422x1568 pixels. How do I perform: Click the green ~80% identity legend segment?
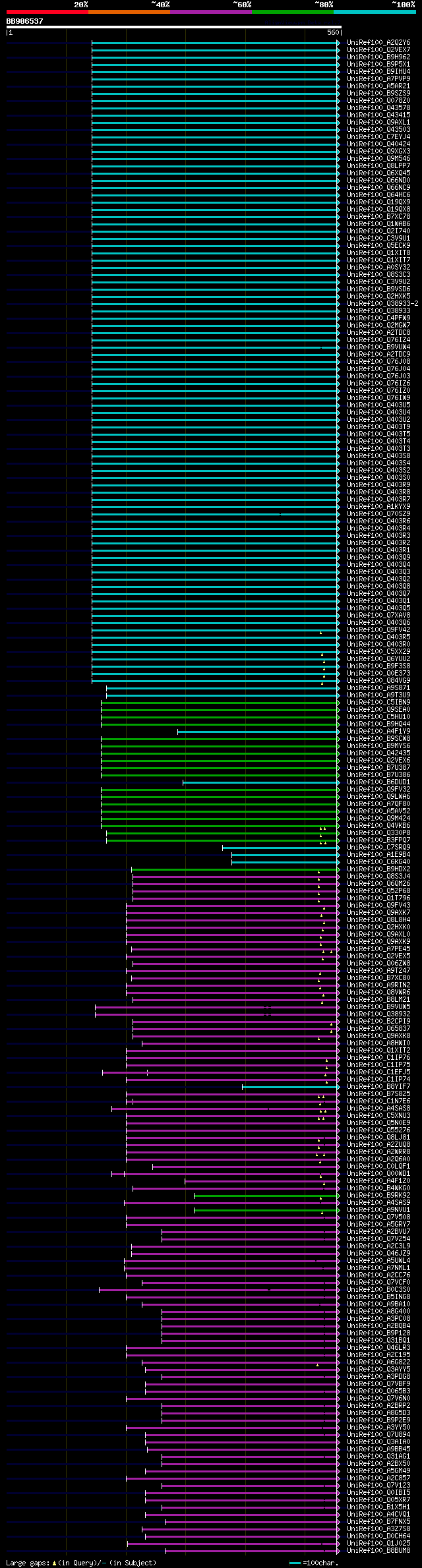click(x=293, y=12)
